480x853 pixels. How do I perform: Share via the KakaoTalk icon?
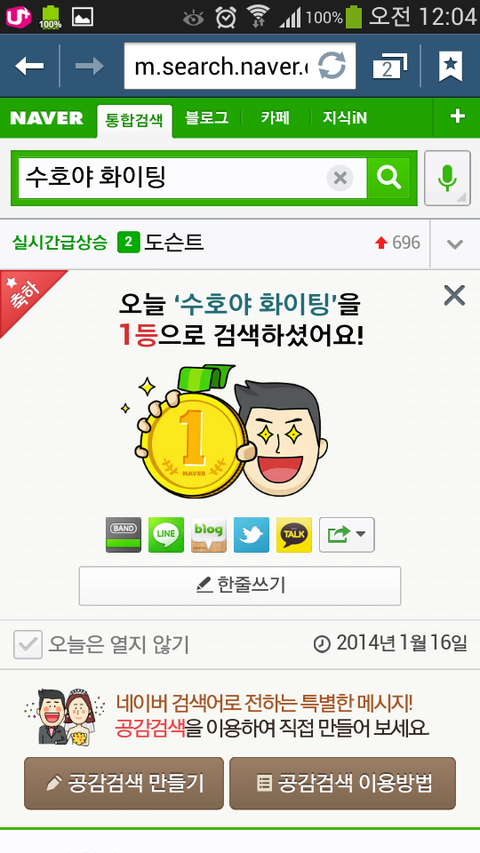[x=294, y=535]
